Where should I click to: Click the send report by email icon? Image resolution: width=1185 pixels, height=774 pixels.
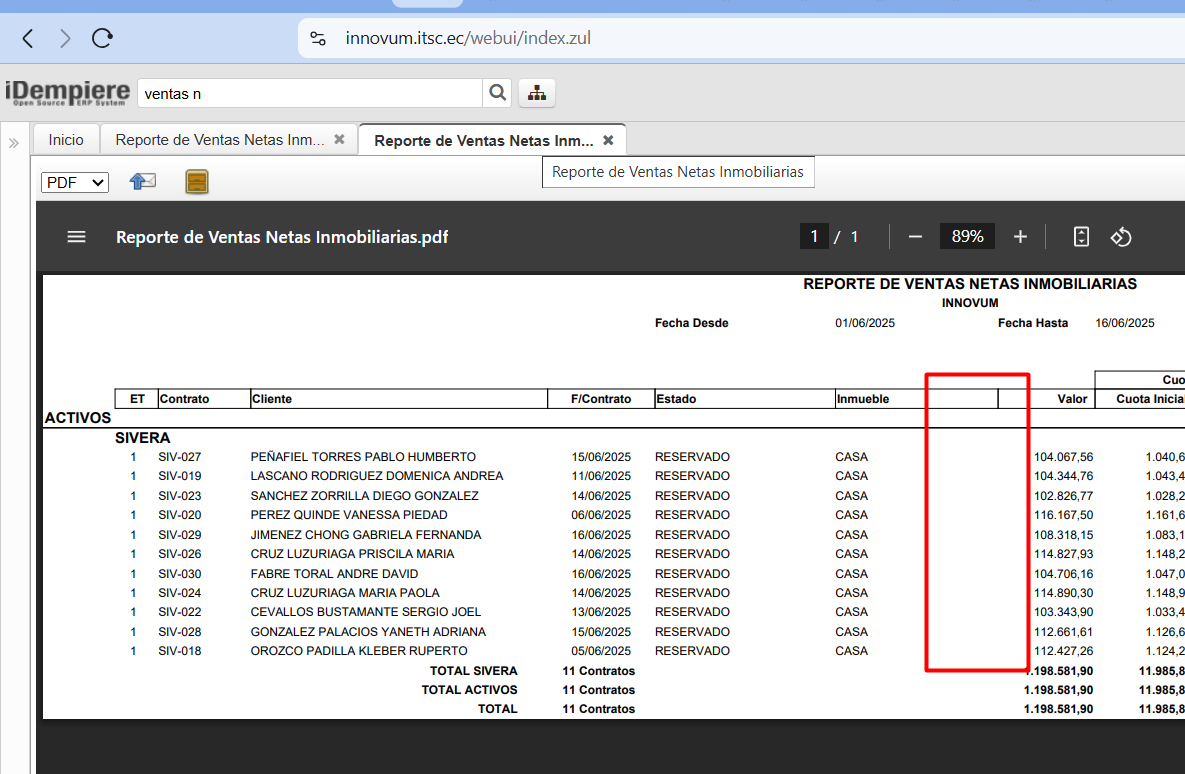tap(143, 182)
